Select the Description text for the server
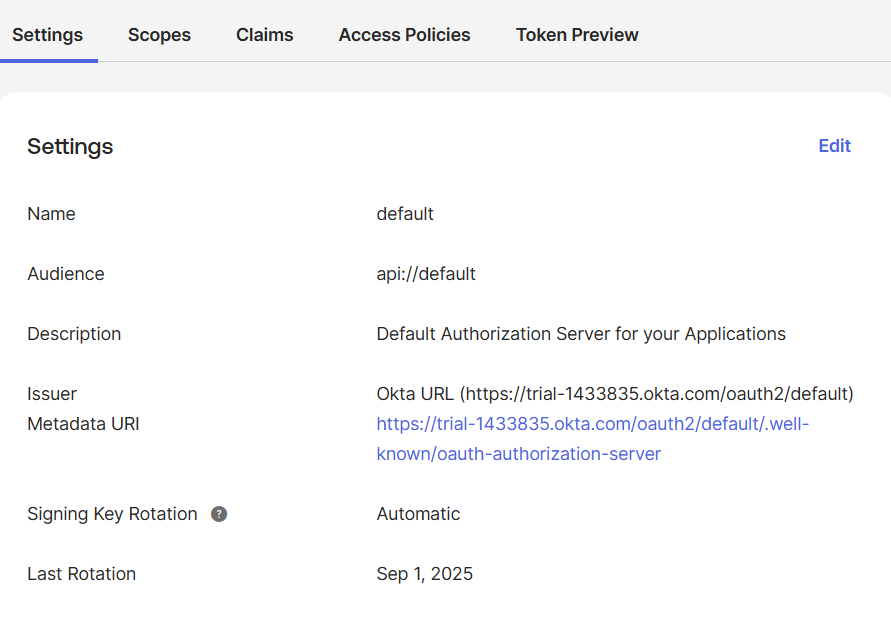The width and height of the screenshot is (891, 617). [x=580, y=333]
